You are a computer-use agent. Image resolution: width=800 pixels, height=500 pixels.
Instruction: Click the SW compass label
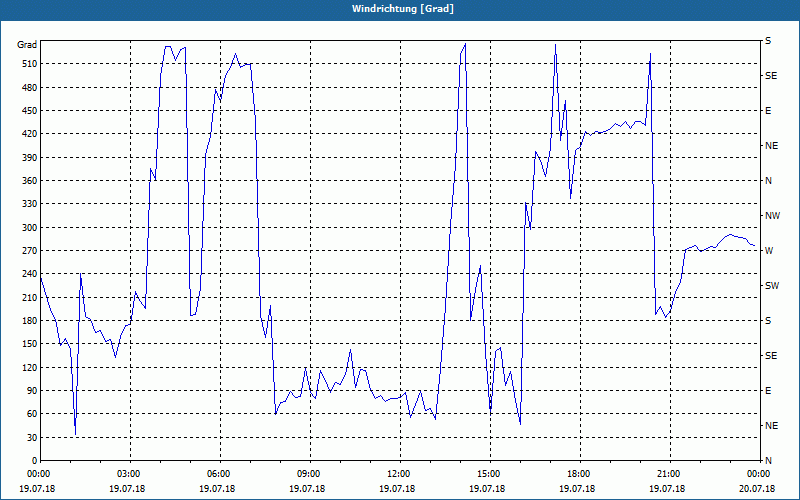[x=772, y=286]
